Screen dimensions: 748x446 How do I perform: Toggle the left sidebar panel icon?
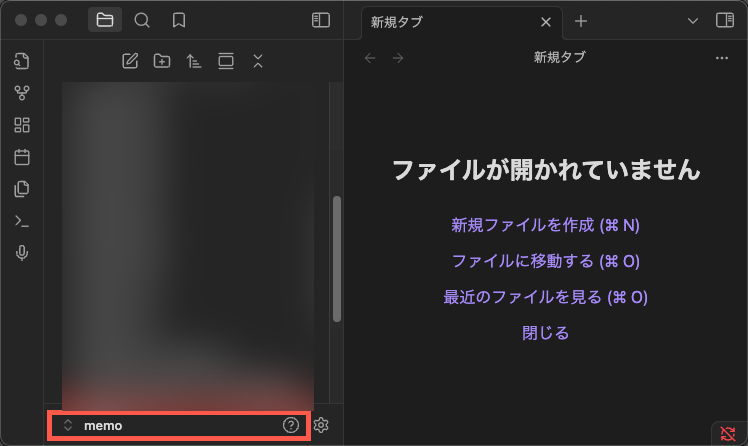[321, 20]
